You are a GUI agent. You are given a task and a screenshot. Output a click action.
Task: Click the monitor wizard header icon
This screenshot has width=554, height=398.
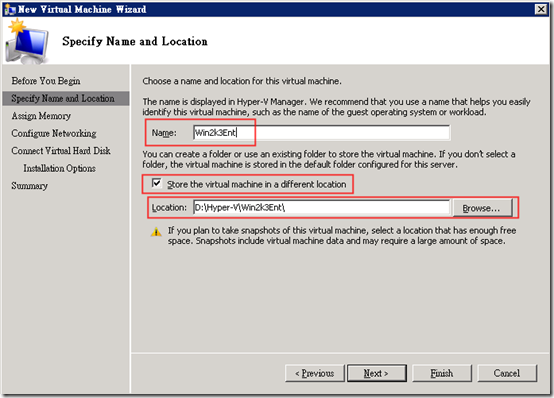pyautogui.click(x=27, y=42)
